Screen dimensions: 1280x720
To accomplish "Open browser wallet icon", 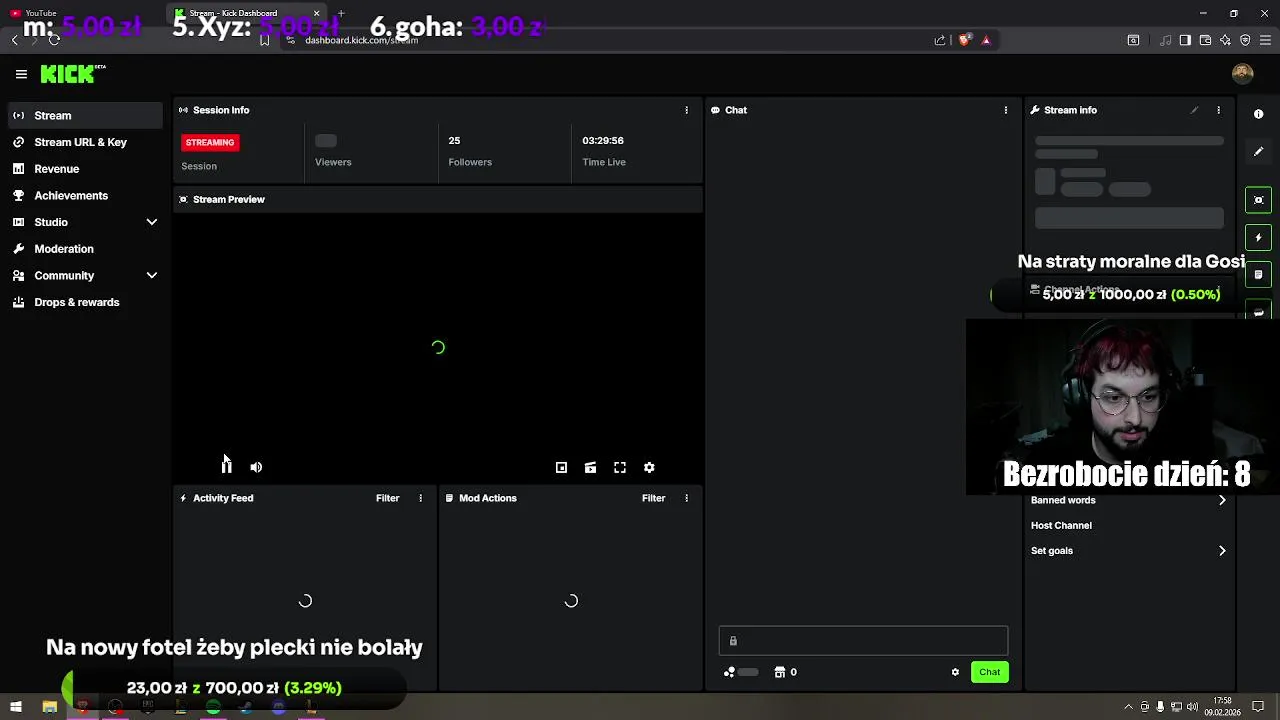I will click(x=1205, y=40).
